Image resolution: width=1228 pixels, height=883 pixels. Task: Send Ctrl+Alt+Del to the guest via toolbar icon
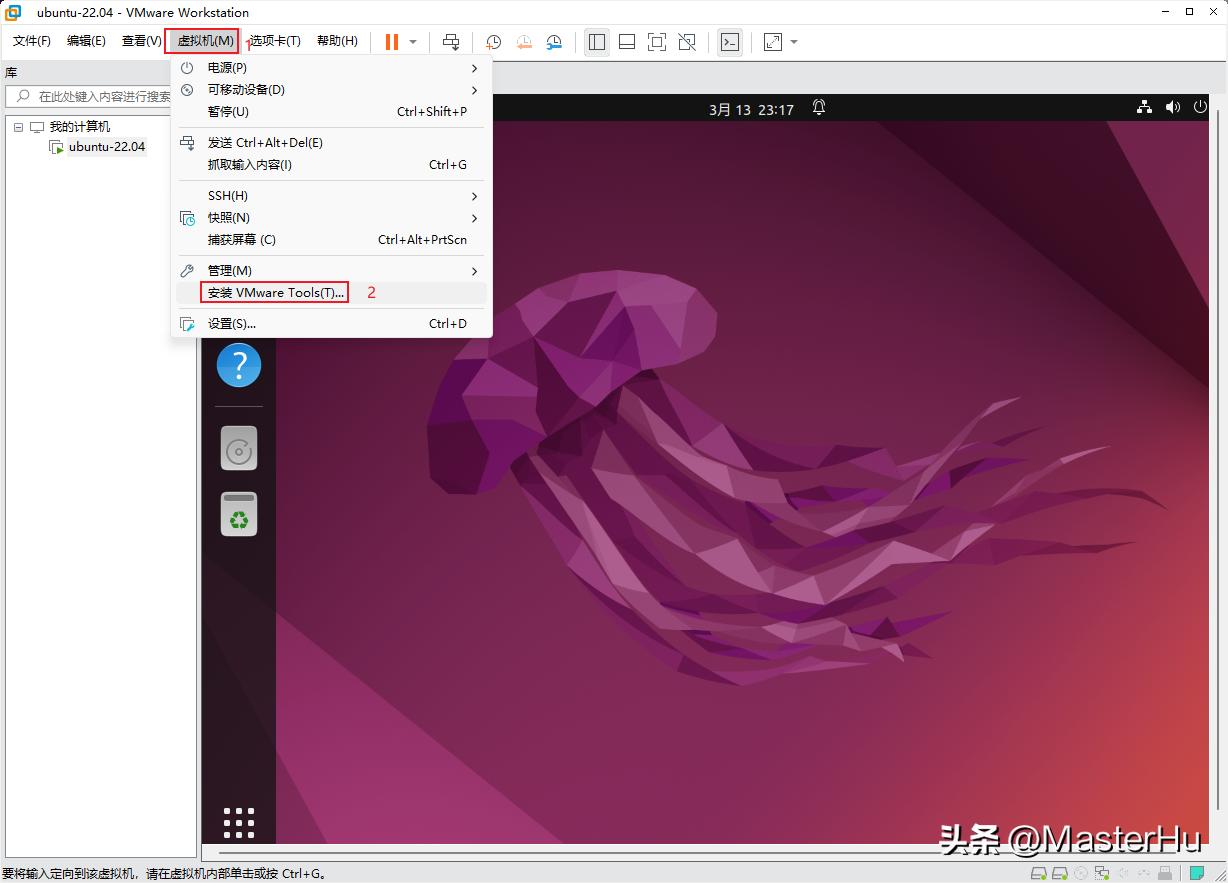(452, 42)
